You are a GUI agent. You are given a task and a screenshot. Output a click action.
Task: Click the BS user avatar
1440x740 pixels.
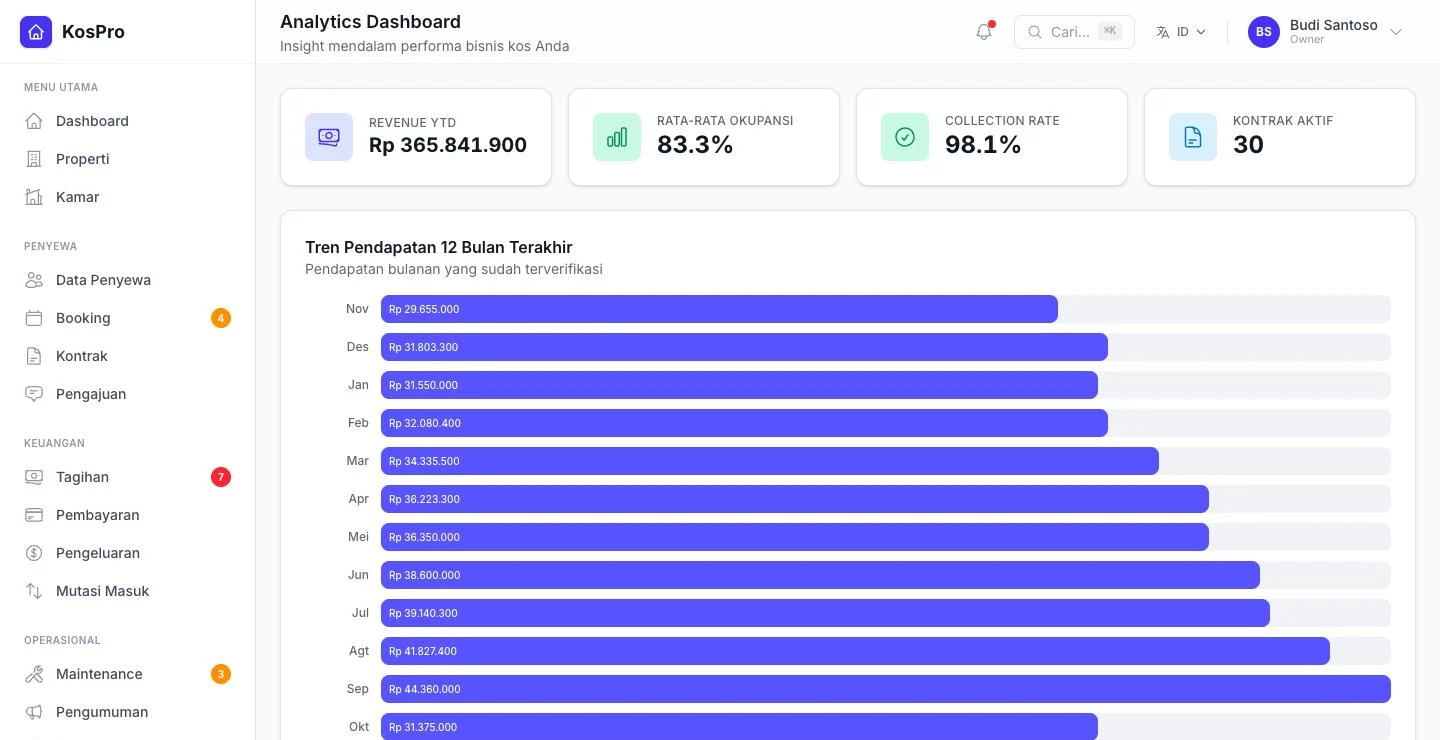pyautogui.click(x=1264, y=32)
